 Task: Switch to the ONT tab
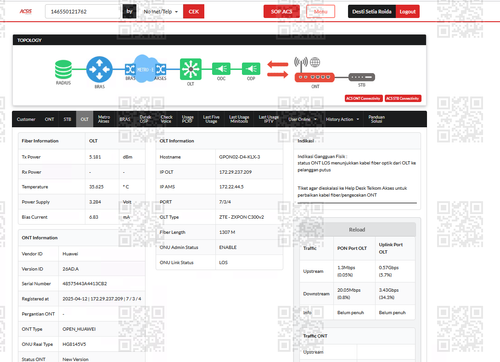[49, 119]
